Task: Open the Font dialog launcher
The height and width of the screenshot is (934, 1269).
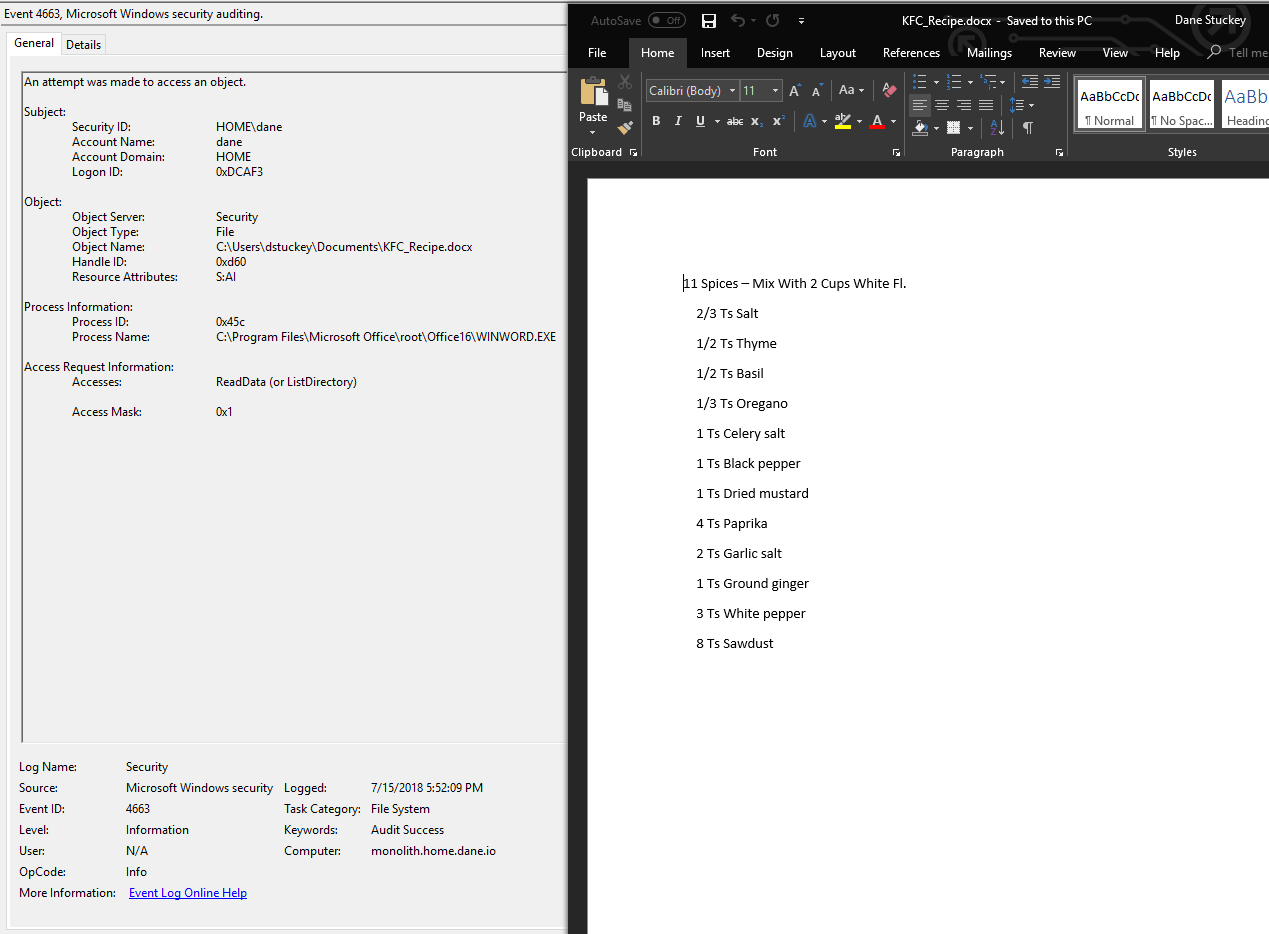Action: pos(896,153)
